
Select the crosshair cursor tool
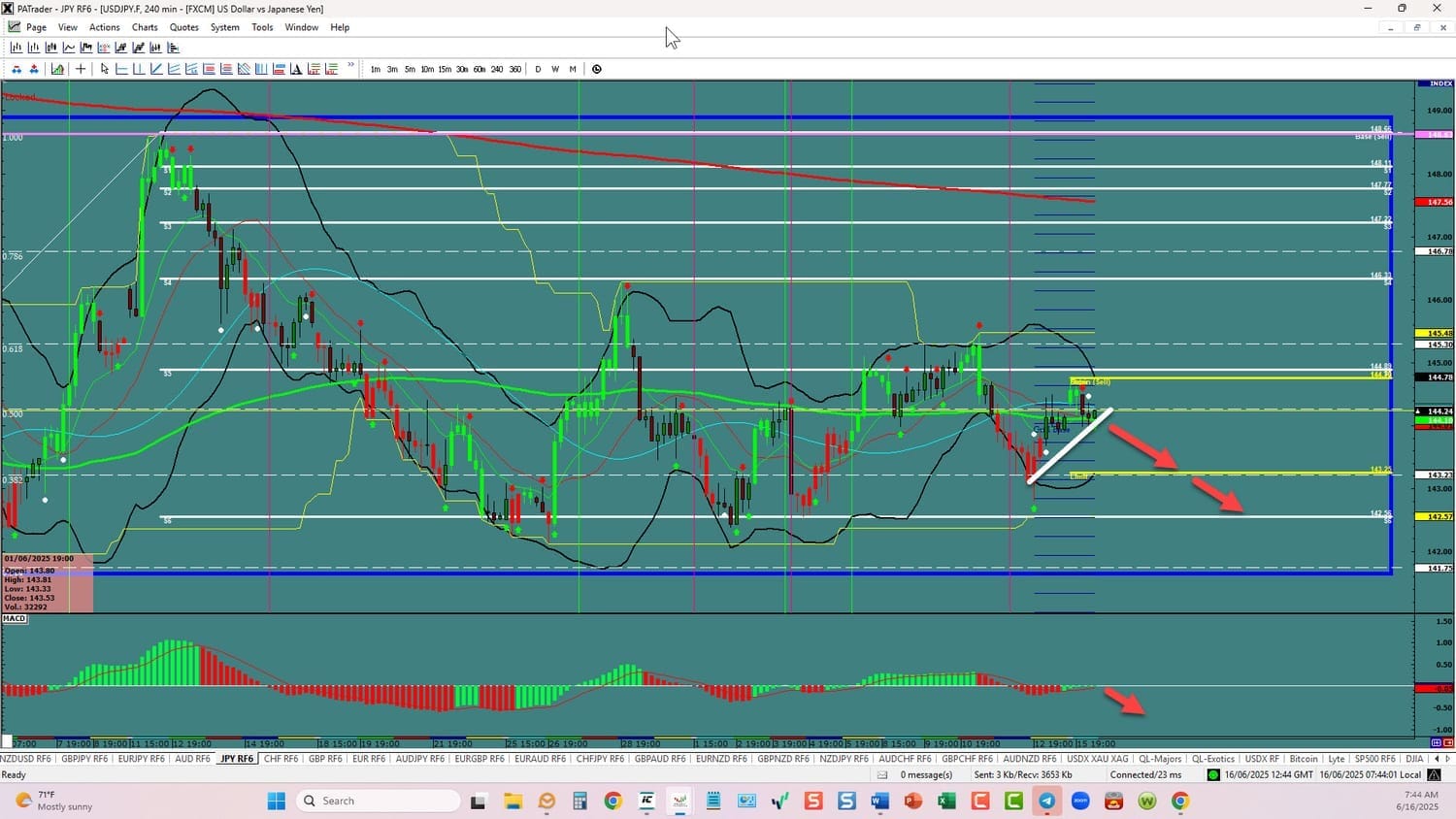tap(81, 69)
